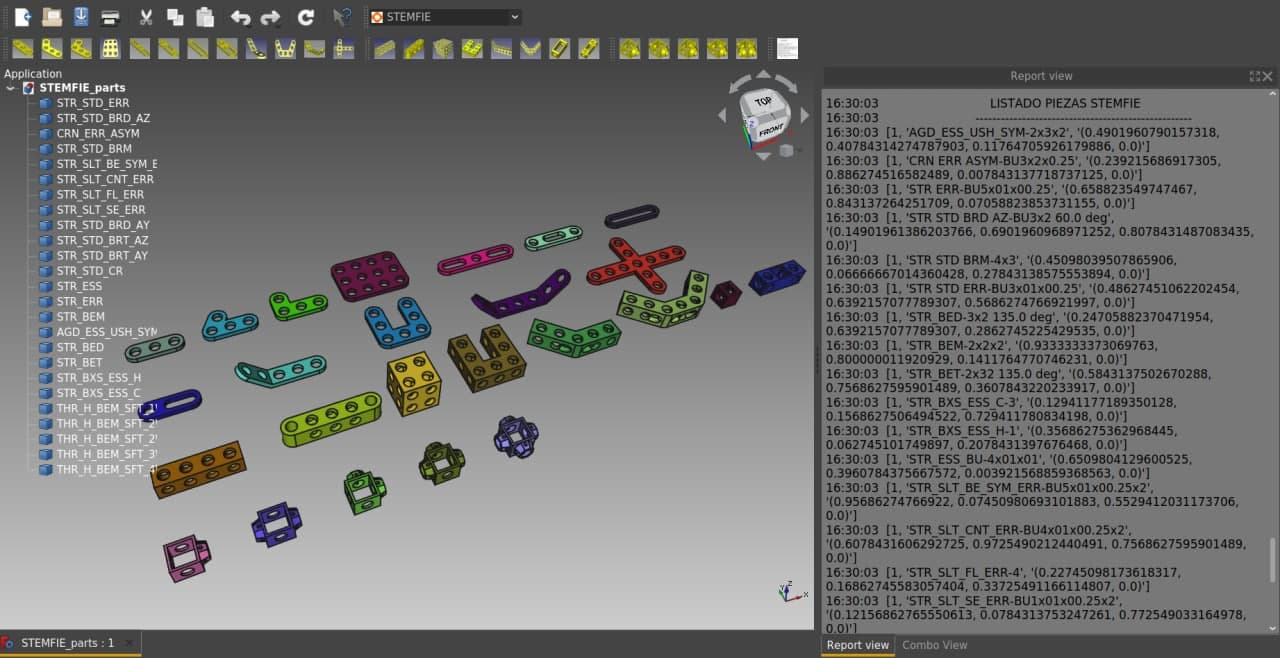Click the 'Application' label above the tree
The image size is (1280, 658).
tap(33, 74)
